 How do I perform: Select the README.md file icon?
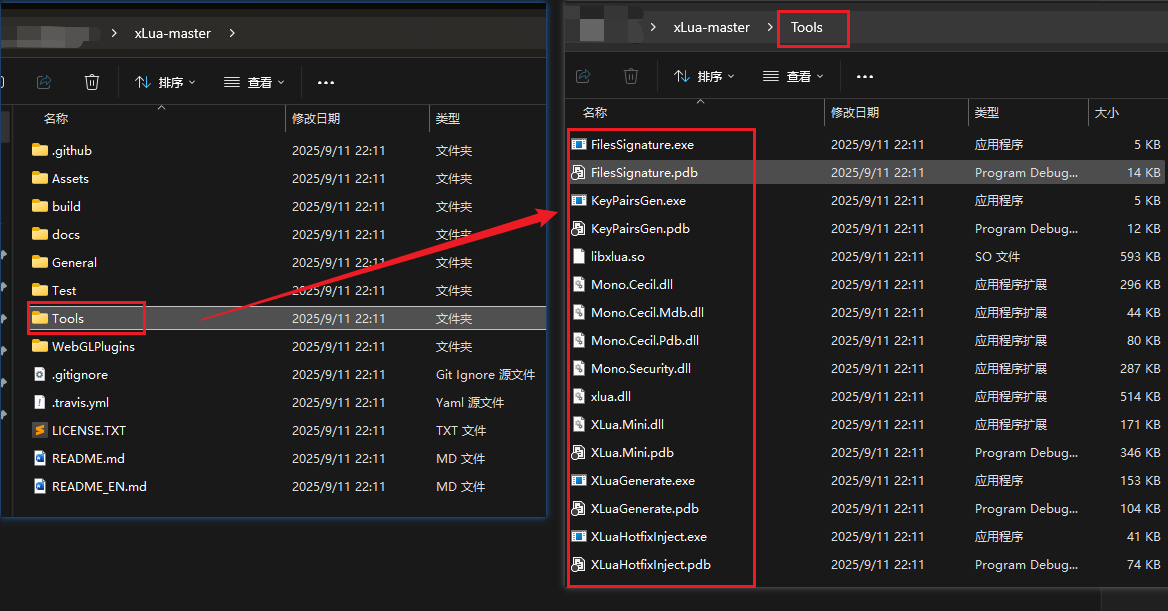40,458
